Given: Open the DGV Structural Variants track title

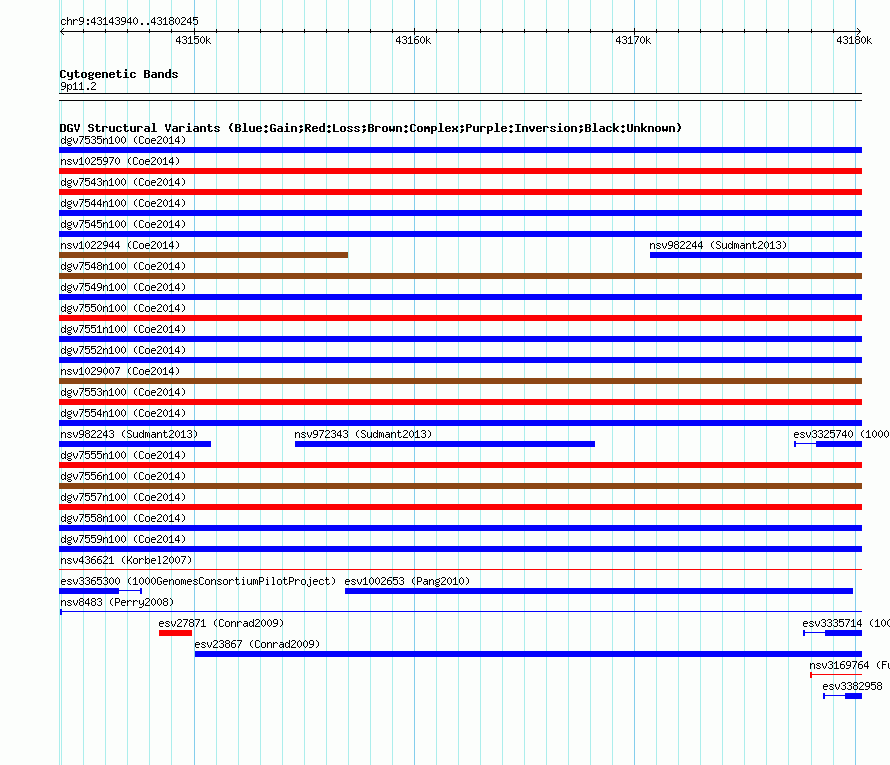Looking at the screenshot, I should coord(371,128).
